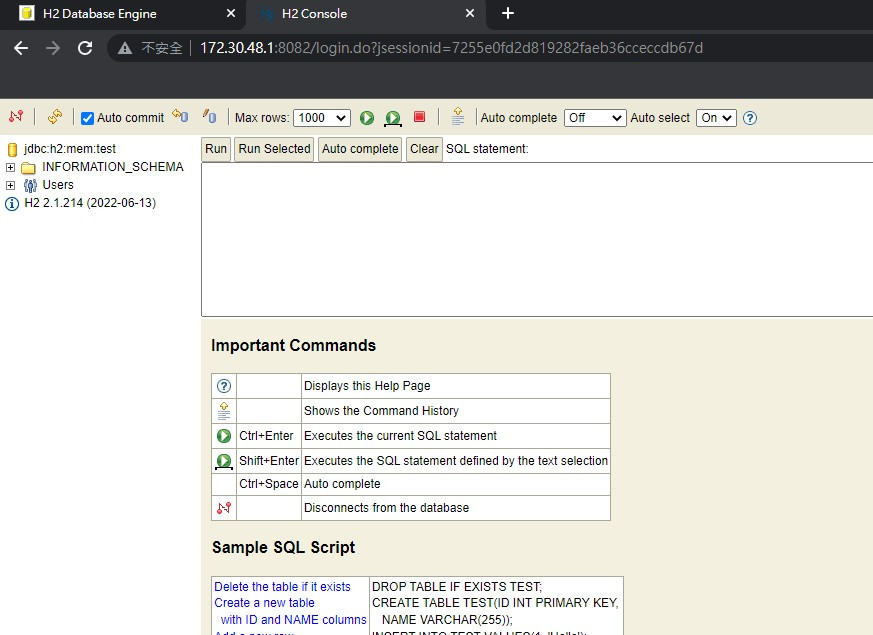Click the green Run toolbar icon
873x635 pixels.
pyautogui.click(x=366, y=117)
